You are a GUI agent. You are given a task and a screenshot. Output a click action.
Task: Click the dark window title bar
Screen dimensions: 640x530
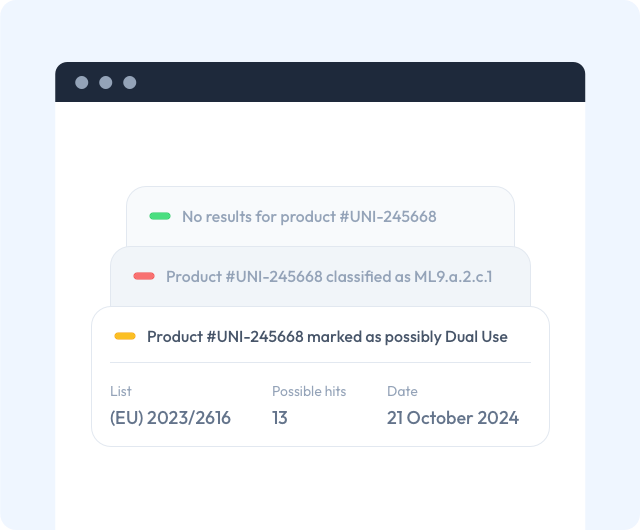coord(320,82)
